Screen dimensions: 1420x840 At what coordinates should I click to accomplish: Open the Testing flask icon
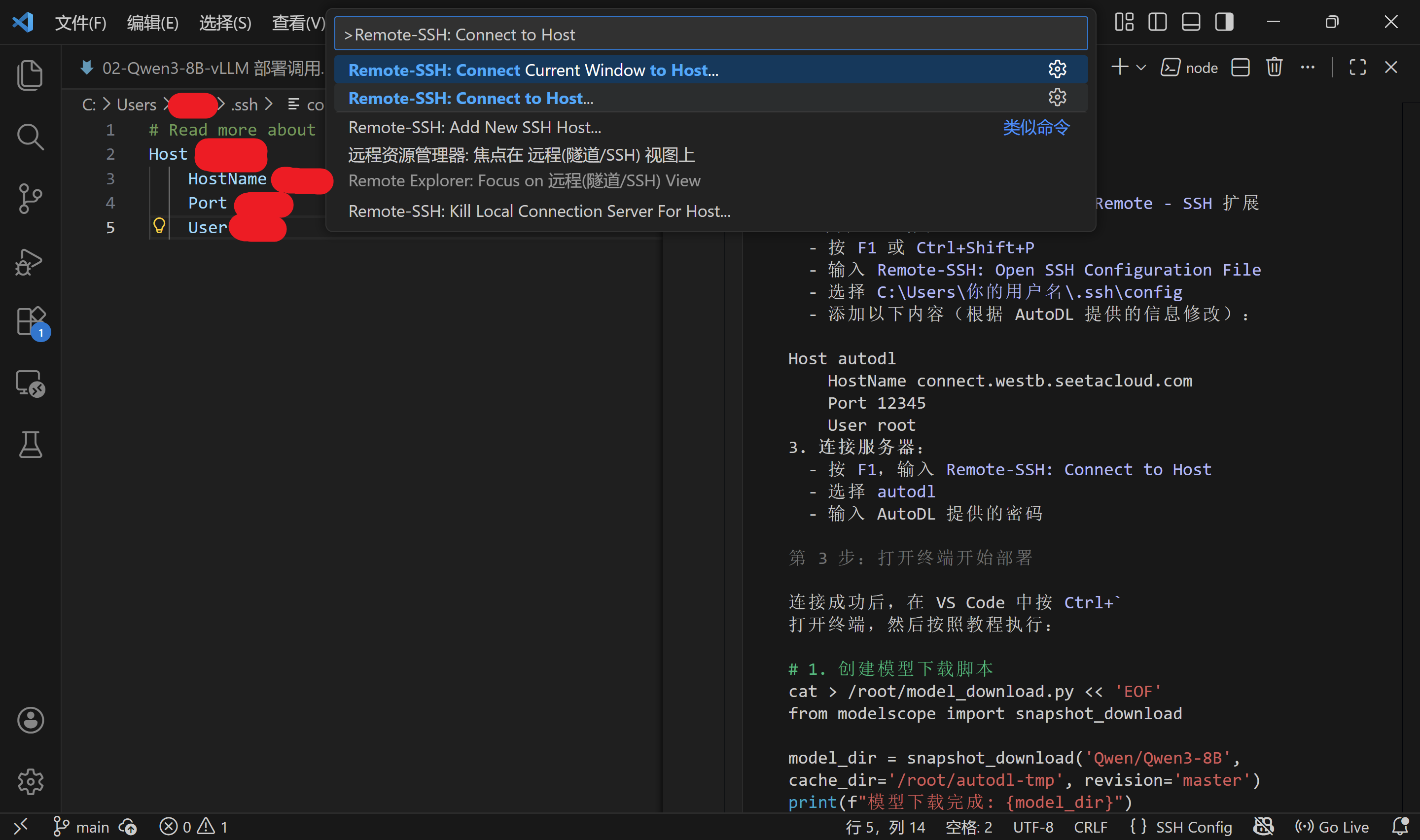30,445
